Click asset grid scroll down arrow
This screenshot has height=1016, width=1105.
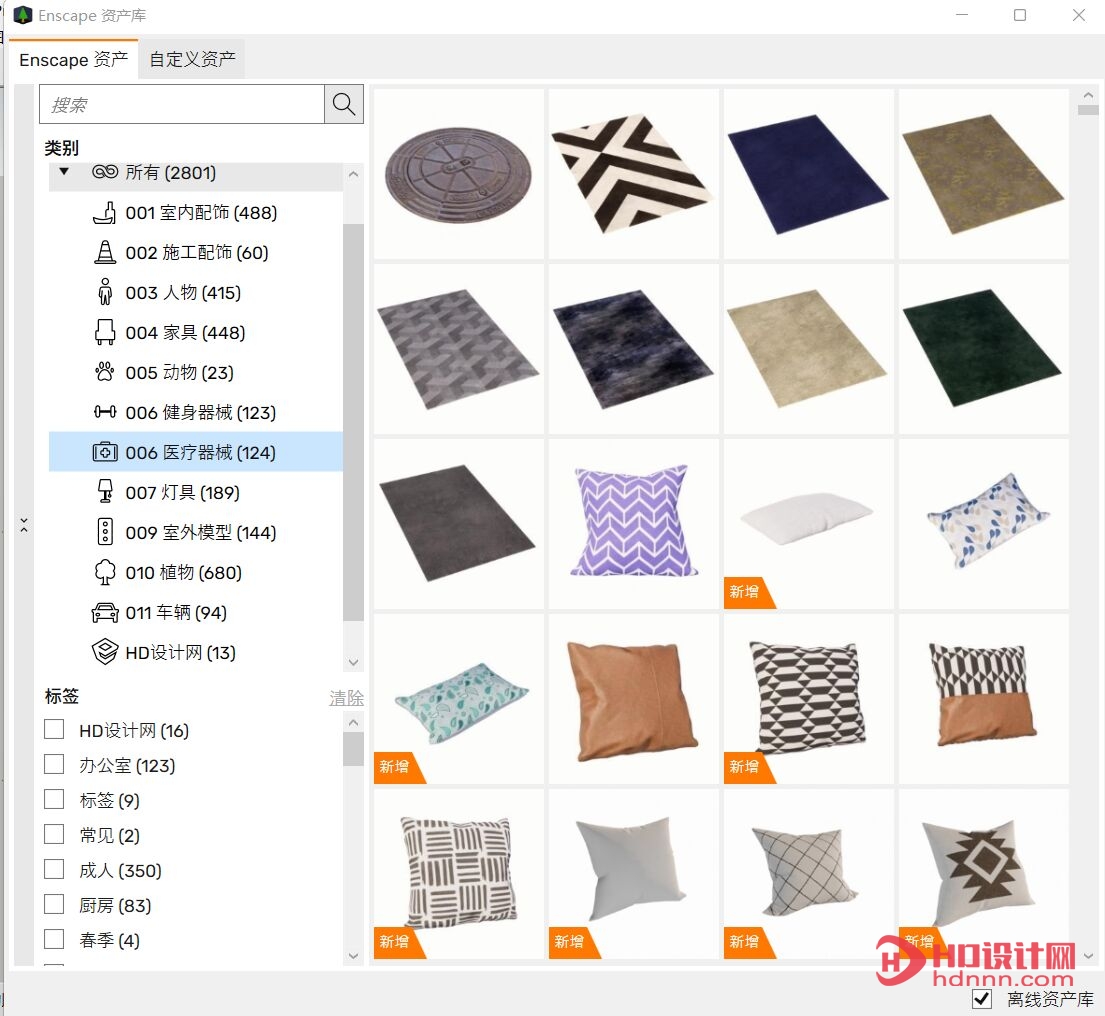click(x=1088, y=956)
